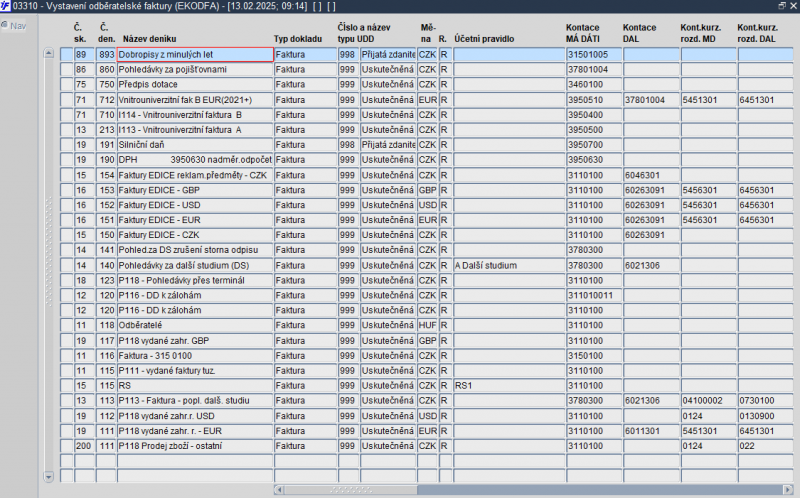Image resolution: width=800 pixels, height=498 pixels.
Task: Click the Dobropisy z minulých let field
Action: coord(195,55)
